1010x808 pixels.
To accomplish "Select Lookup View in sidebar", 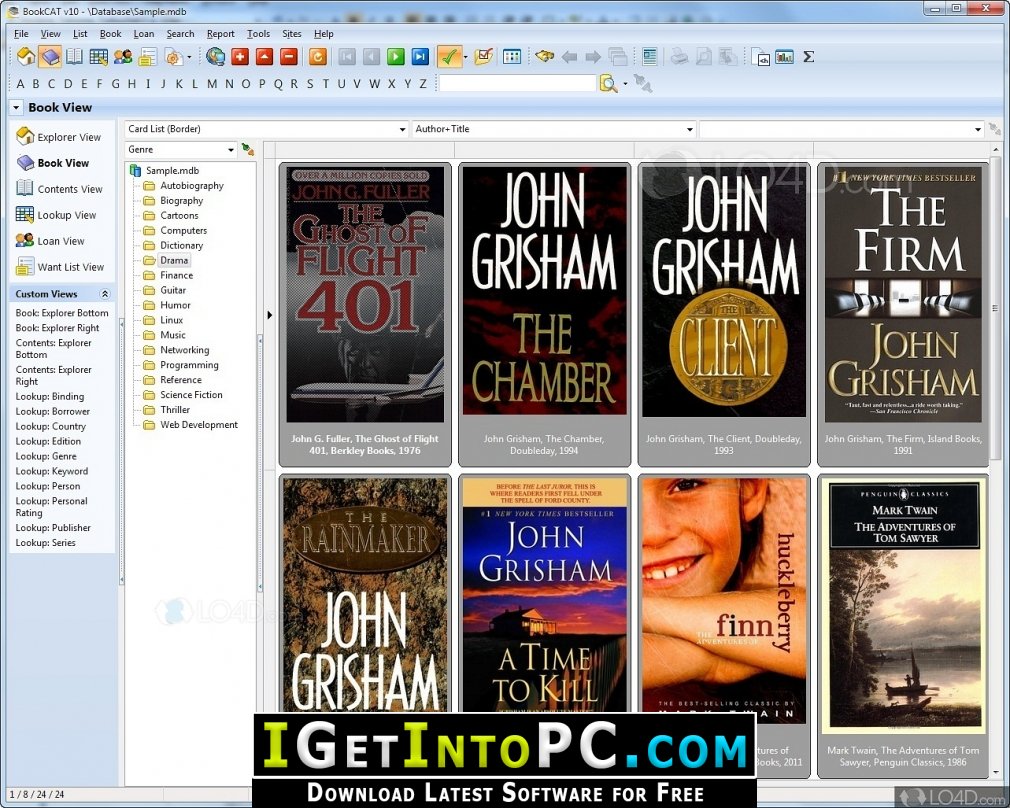I will coord(56,215).
